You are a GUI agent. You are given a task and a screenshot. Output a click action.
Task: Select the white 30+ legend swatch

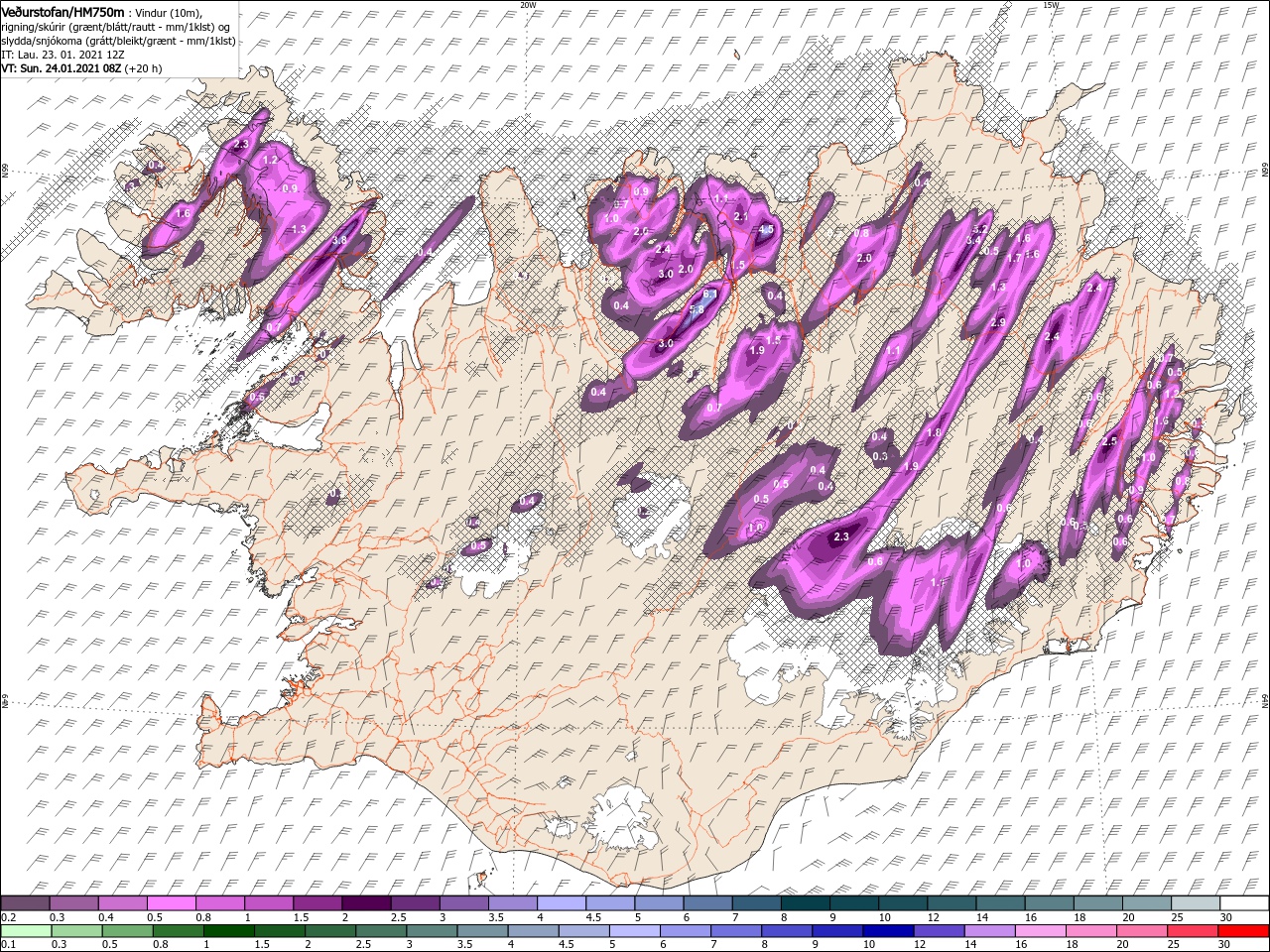[x=1243, y=903]
